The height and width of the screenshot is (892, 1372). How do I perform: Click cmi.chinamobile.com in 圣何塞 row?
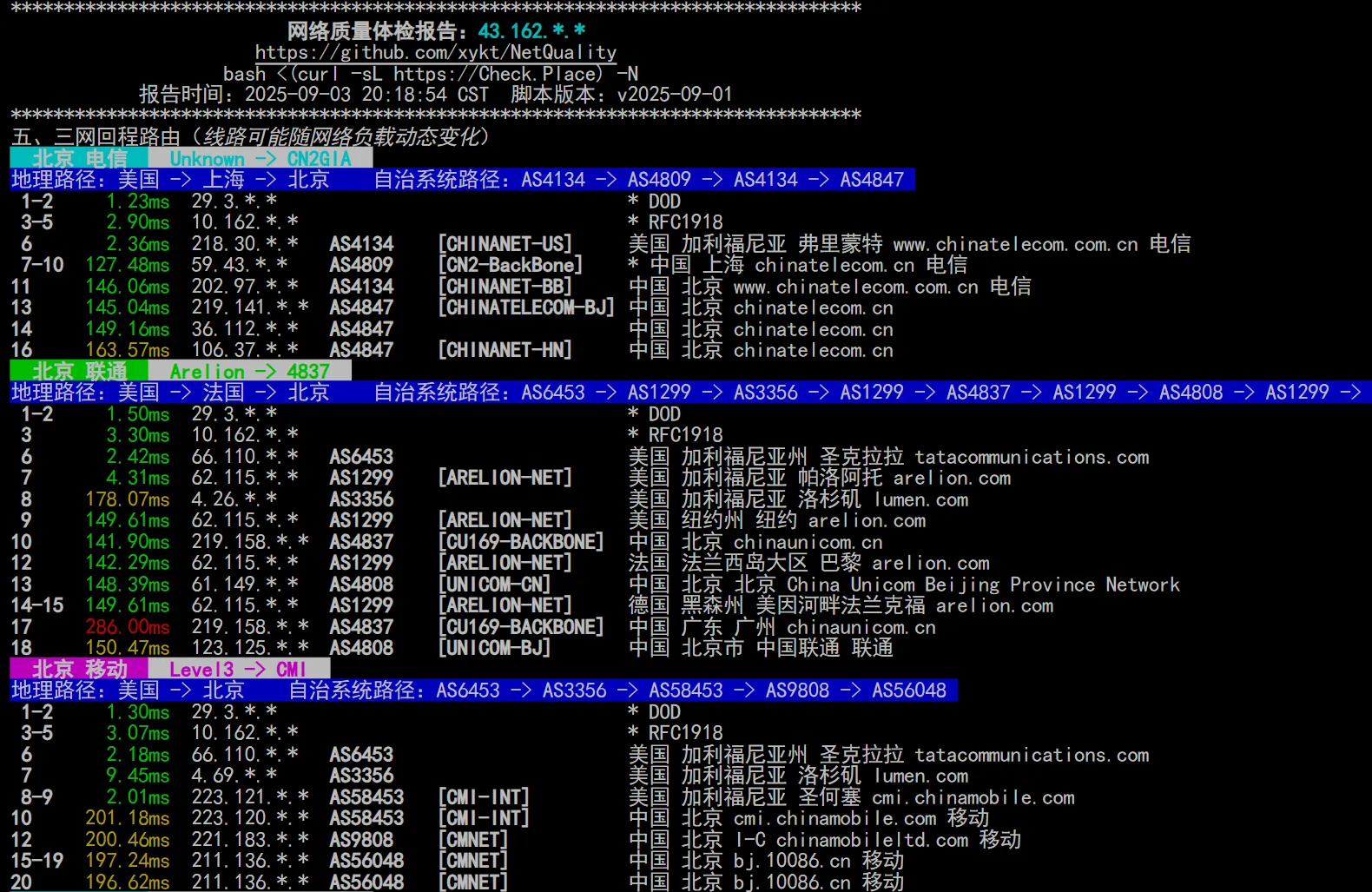click(x=973, y=797)
